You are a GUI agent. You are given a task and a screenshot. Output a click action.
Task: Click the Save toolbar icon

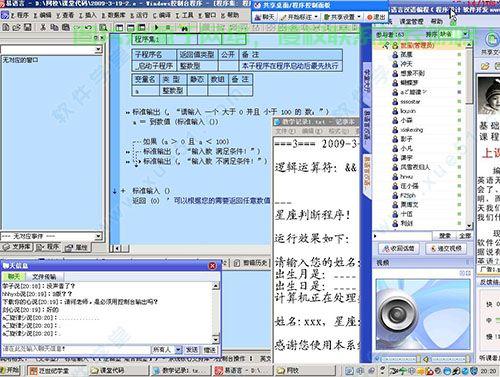click(27, 27)
